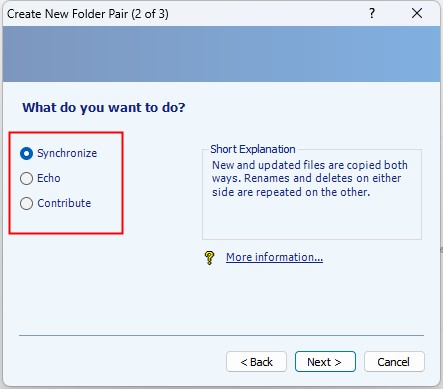Screen dimensions: 443x389
Task: Click the empty area inside the Short Explanation box
Action: click(312, 219)
